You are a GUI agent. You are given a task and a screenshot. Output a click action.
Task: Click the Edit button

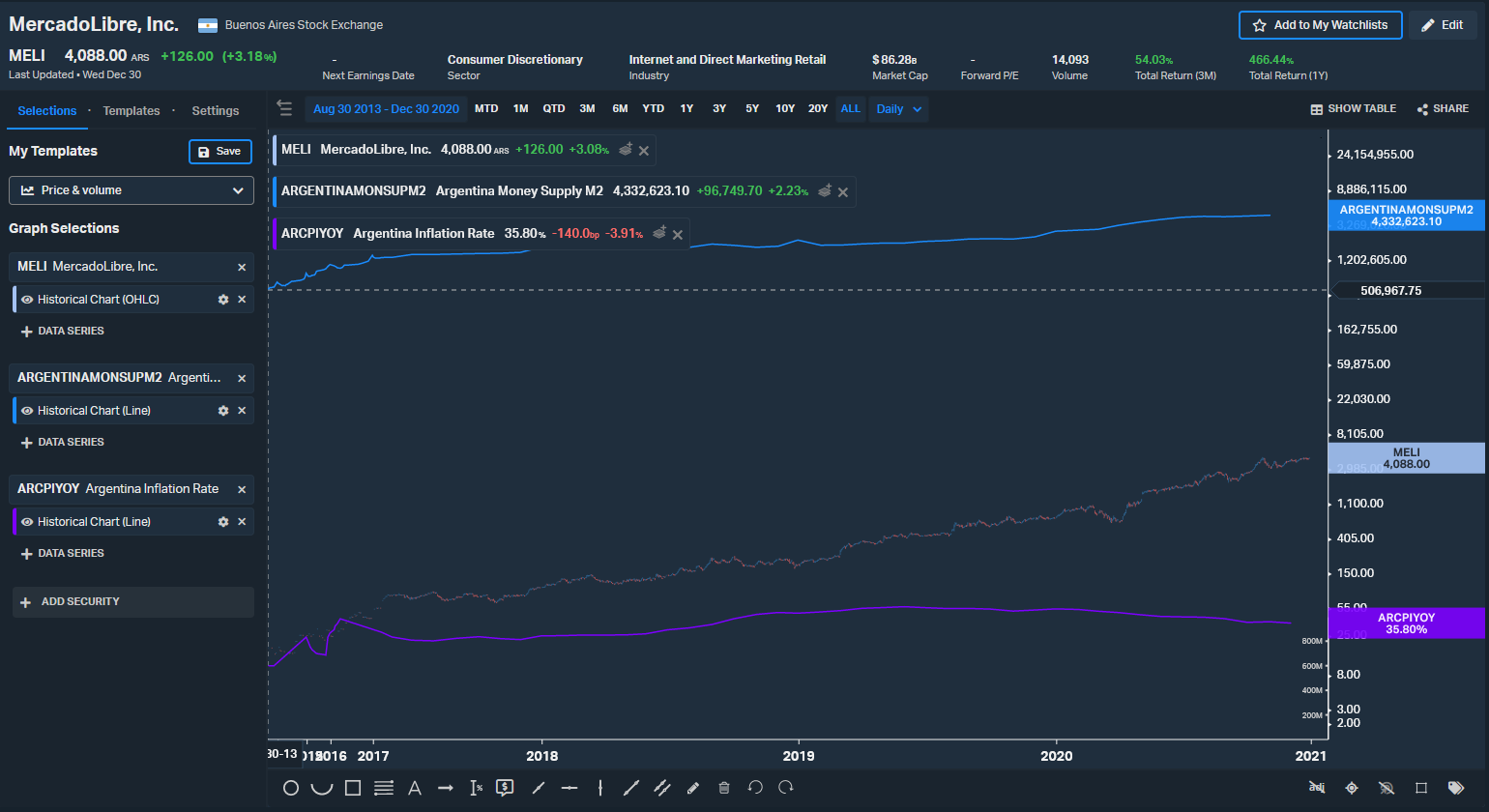point(1443,25)
